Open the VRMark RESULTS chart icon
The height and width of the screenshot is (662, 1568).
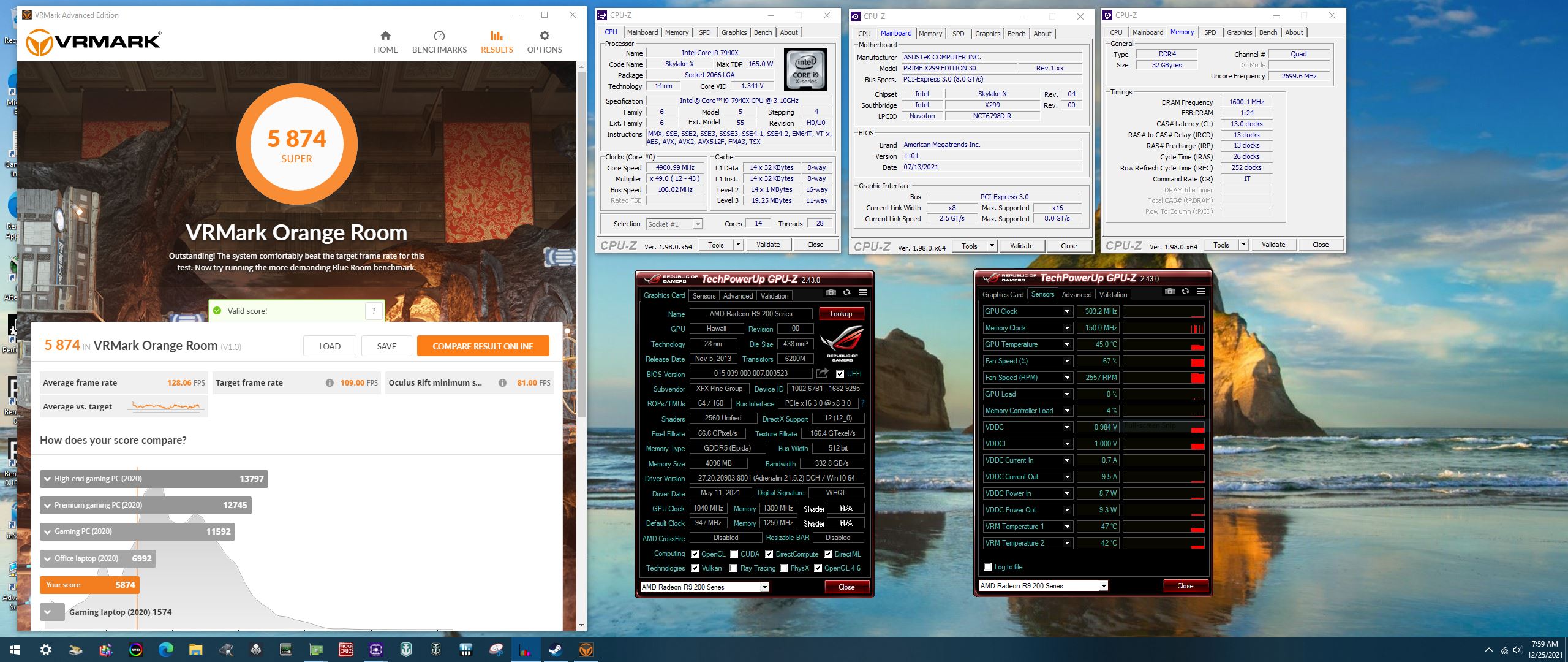click(497, 36)
